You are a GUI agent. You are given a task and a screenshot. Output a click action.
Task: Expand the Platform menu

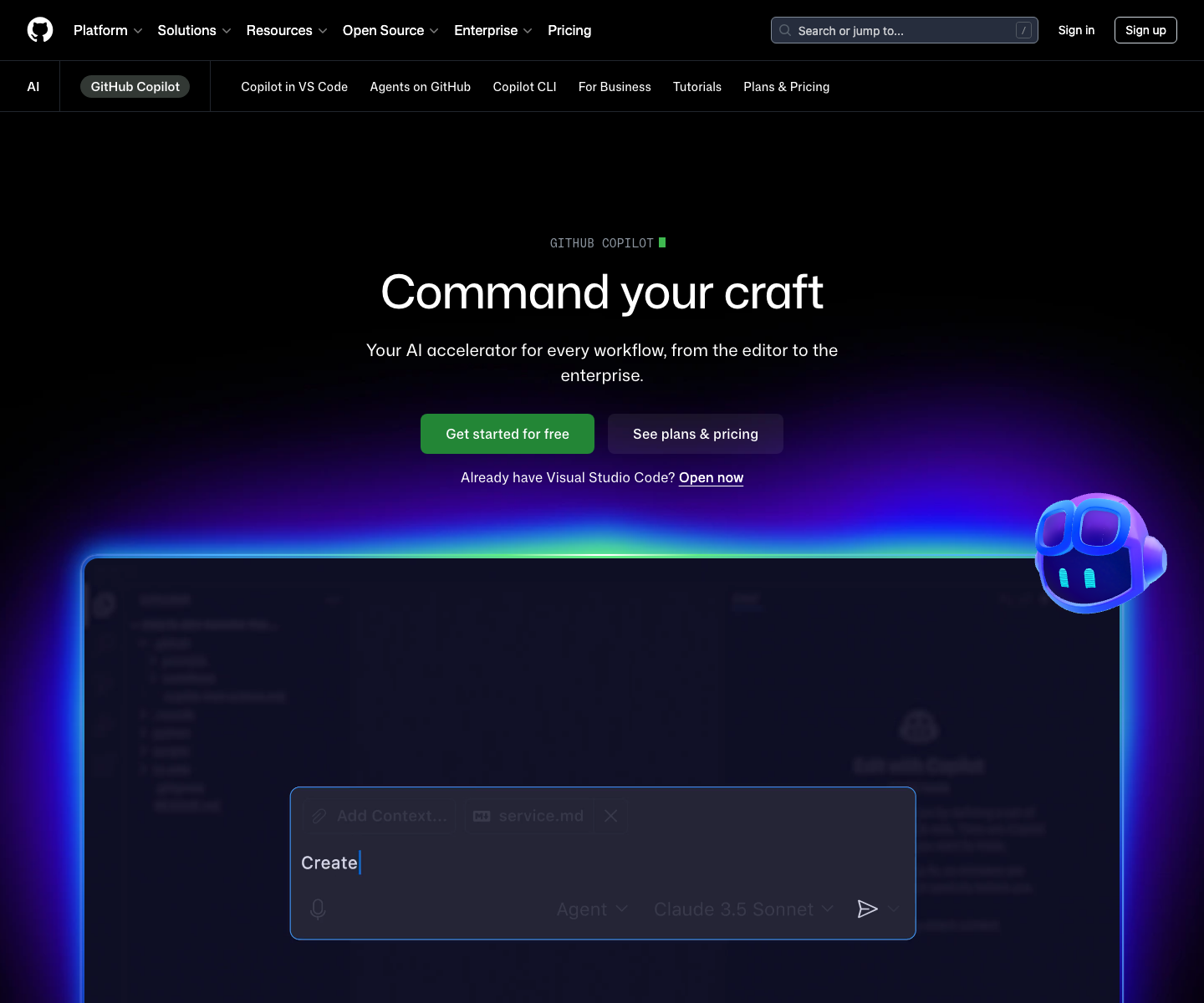pos(108,30)
